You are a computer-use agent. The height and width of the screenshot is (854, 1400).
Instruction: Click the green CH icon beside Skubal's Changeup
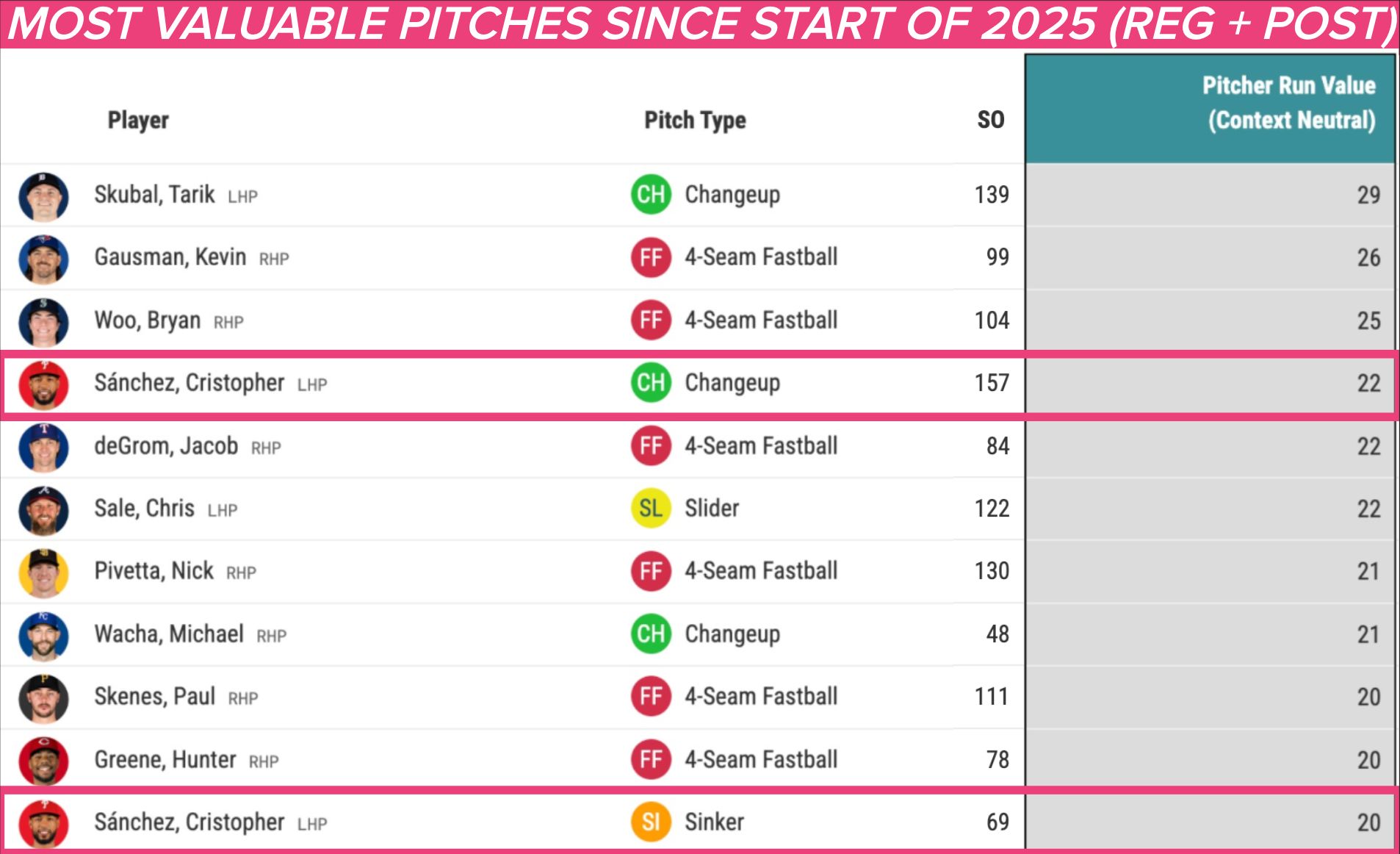pos(651,195)
